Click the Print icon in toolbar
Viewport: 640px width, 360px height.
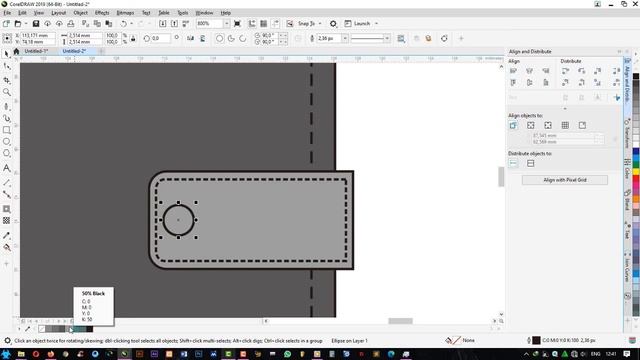tap(71, 24)
